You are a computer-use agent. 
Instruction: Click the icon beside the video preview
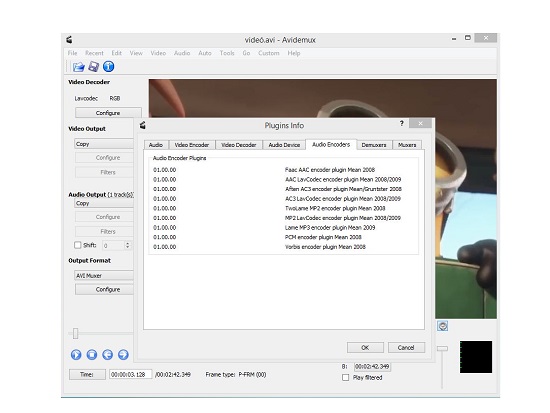[x=443, y=326]
